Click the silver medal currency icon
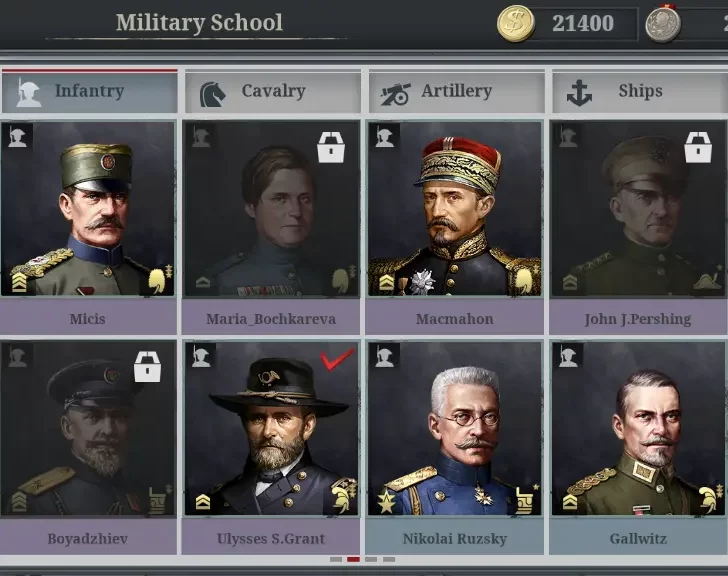 pos(663,23)
